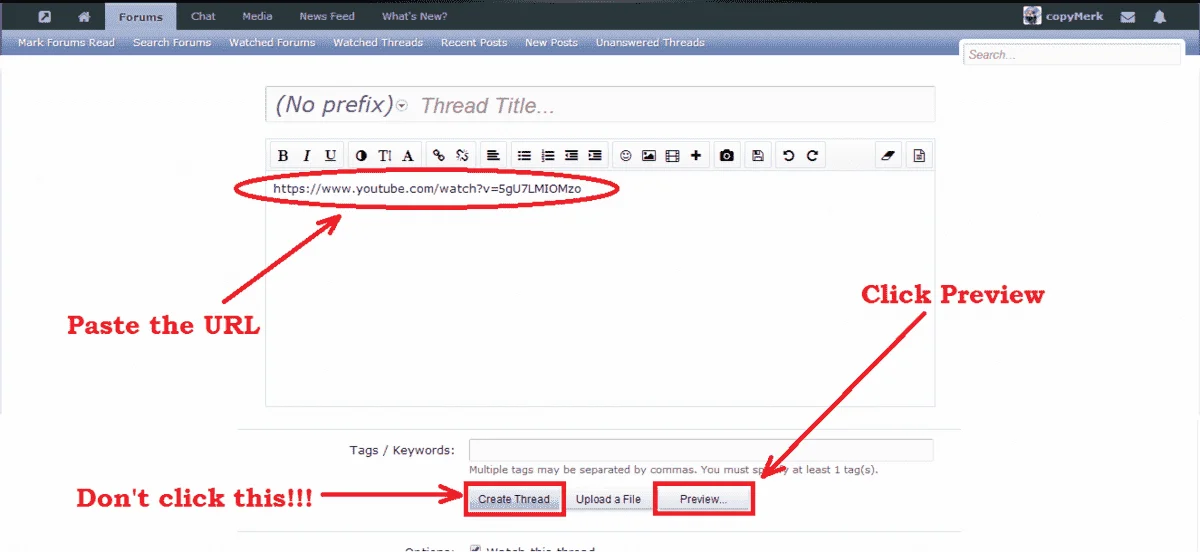
Task: Click the camera icon in the toolbar
Action: tap(727, 156)
